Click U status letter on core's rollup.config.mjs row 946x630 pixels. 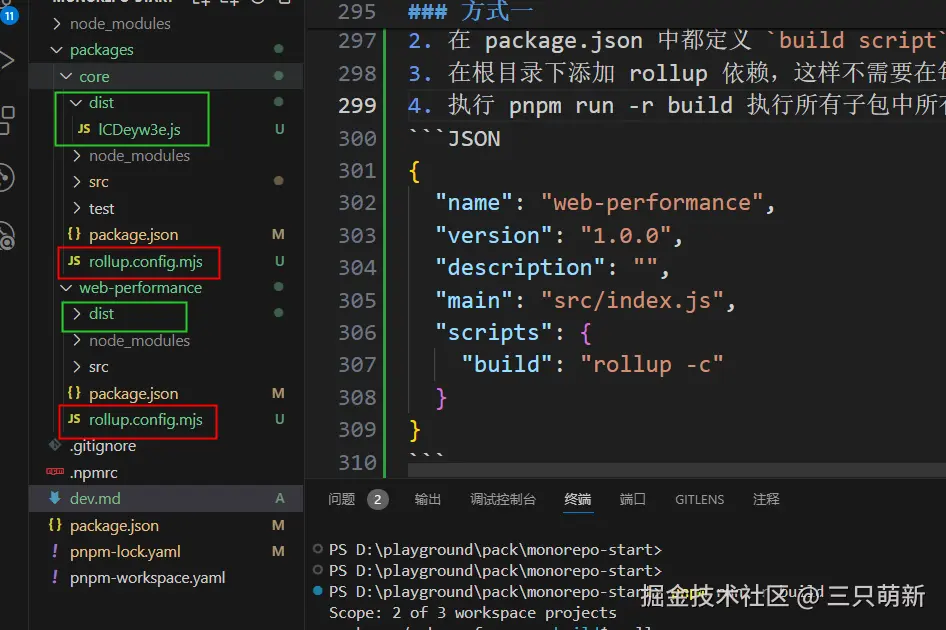[x=279, y=261]
